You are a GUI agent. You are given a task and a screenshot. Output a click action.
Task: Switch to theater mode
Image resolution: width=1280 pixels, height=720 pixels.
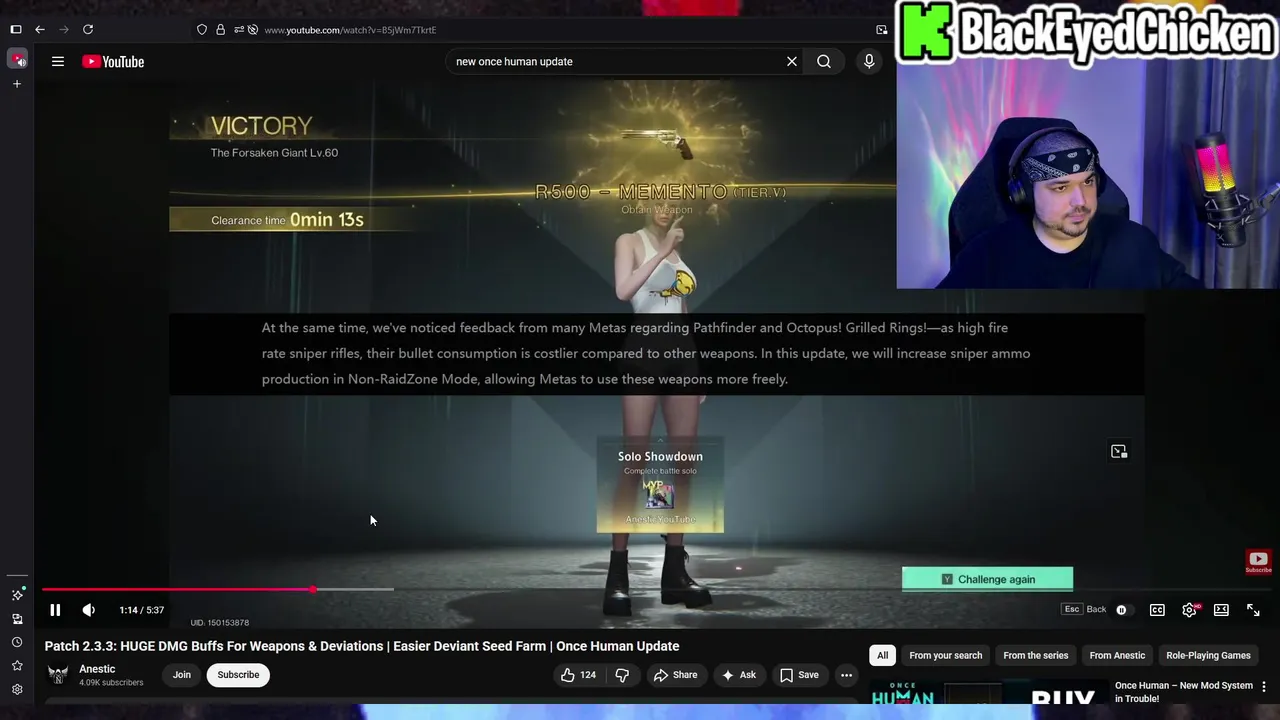[x=1221, y=610]
